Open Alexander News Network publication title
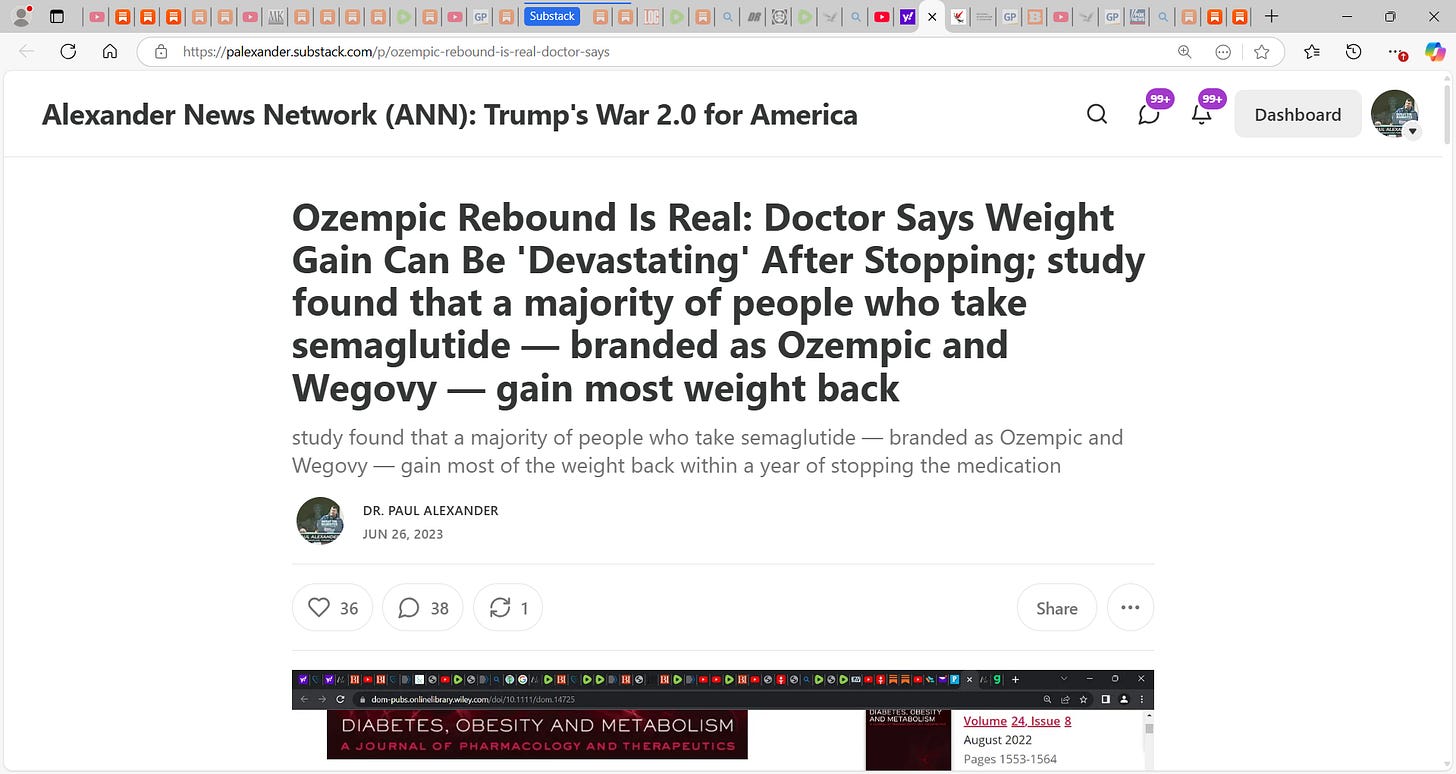1456x774 pixels. 450,115
